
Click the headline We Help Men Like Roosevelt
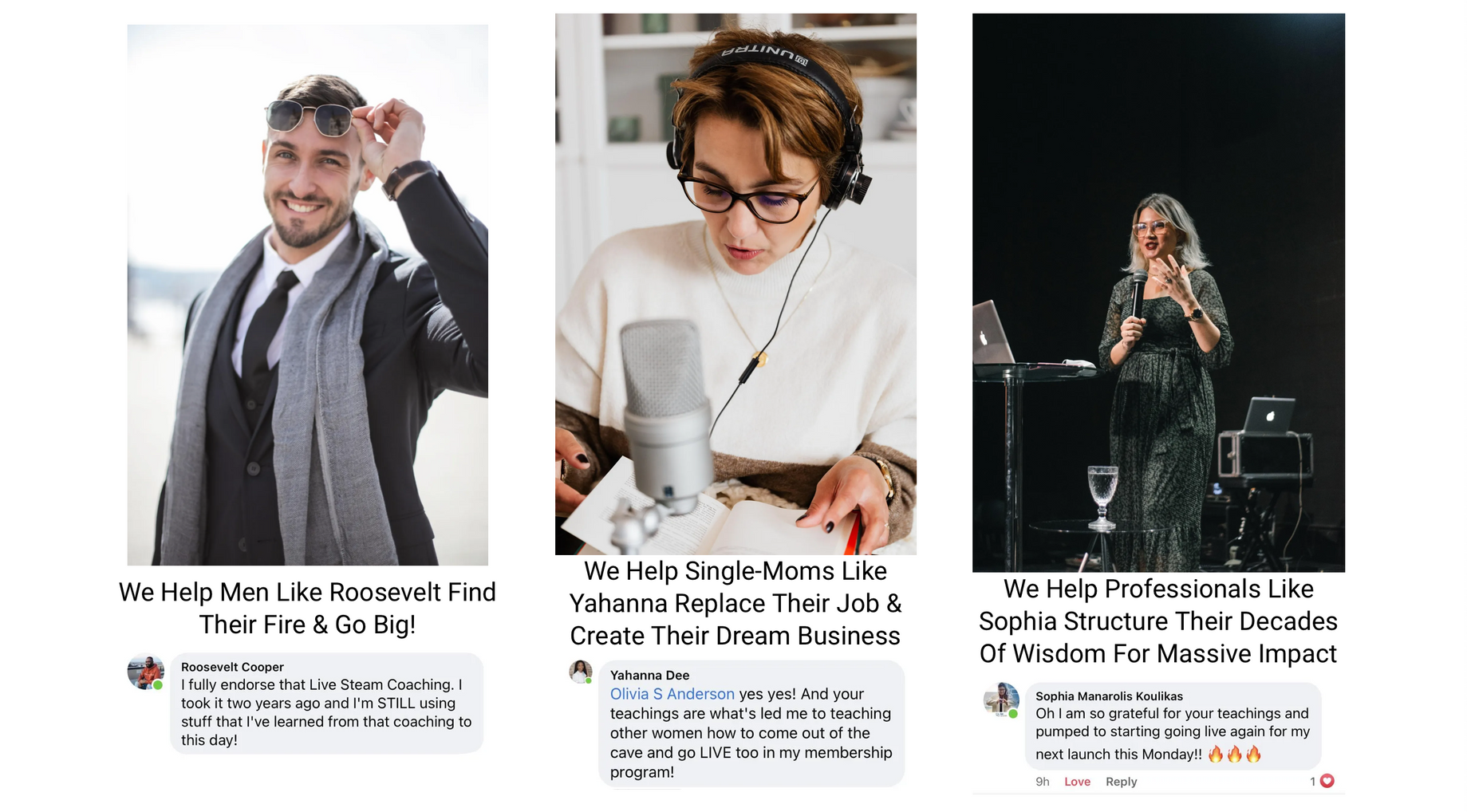(307, 608)
